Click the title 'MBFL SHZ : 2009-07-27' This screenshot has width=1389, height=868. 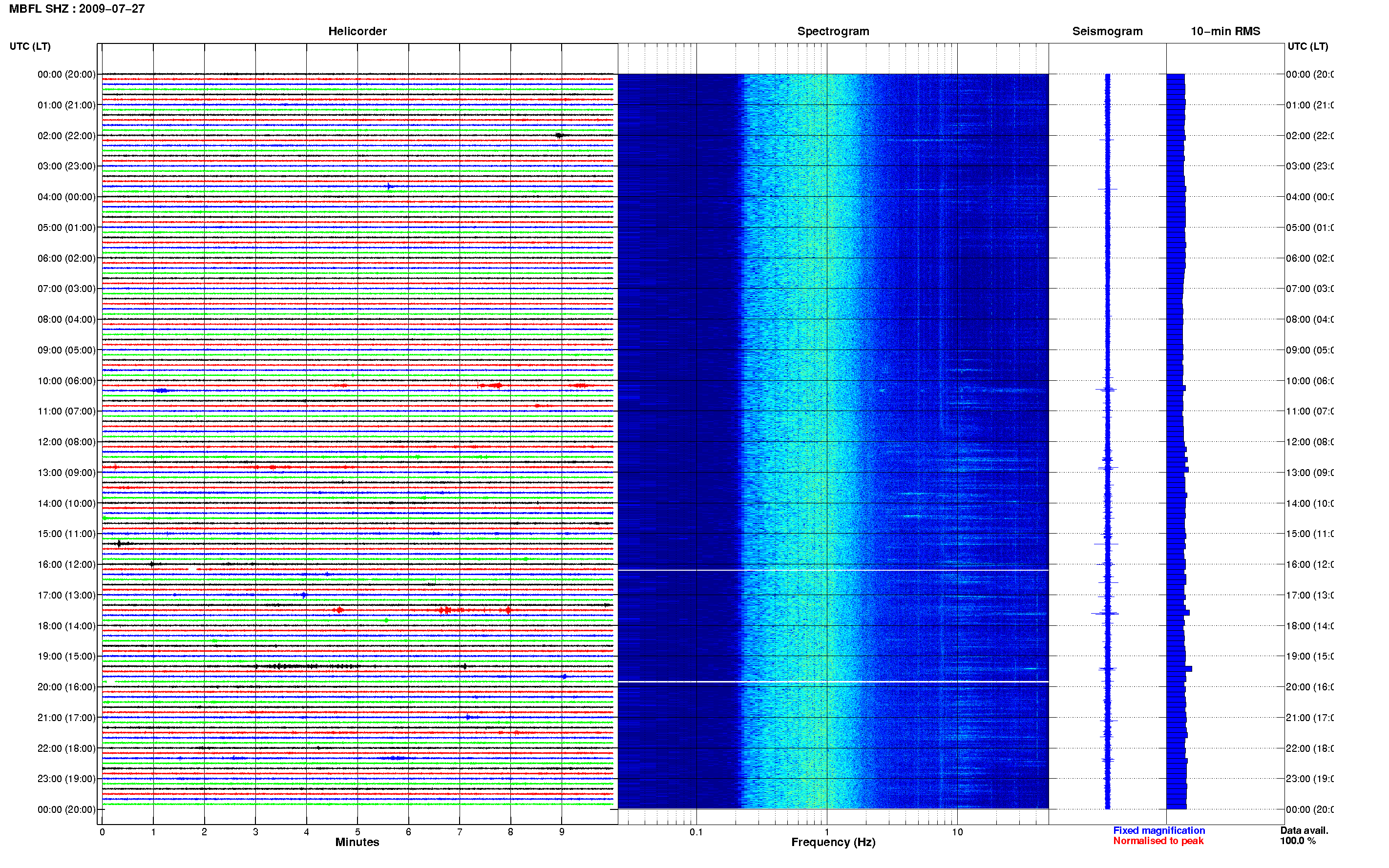(x=76, y=9)
